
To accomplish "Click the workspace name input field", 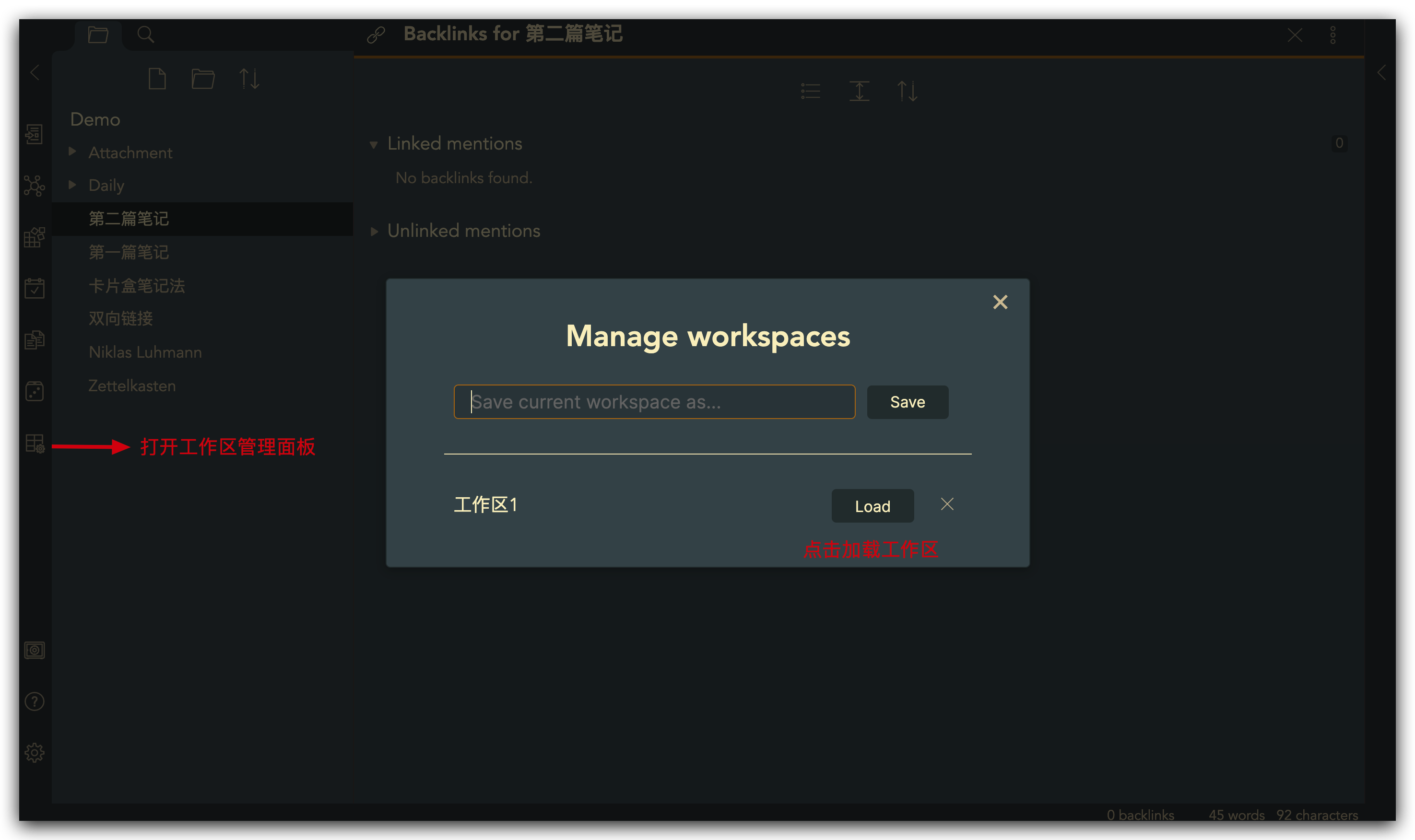I will click(654, 402).
